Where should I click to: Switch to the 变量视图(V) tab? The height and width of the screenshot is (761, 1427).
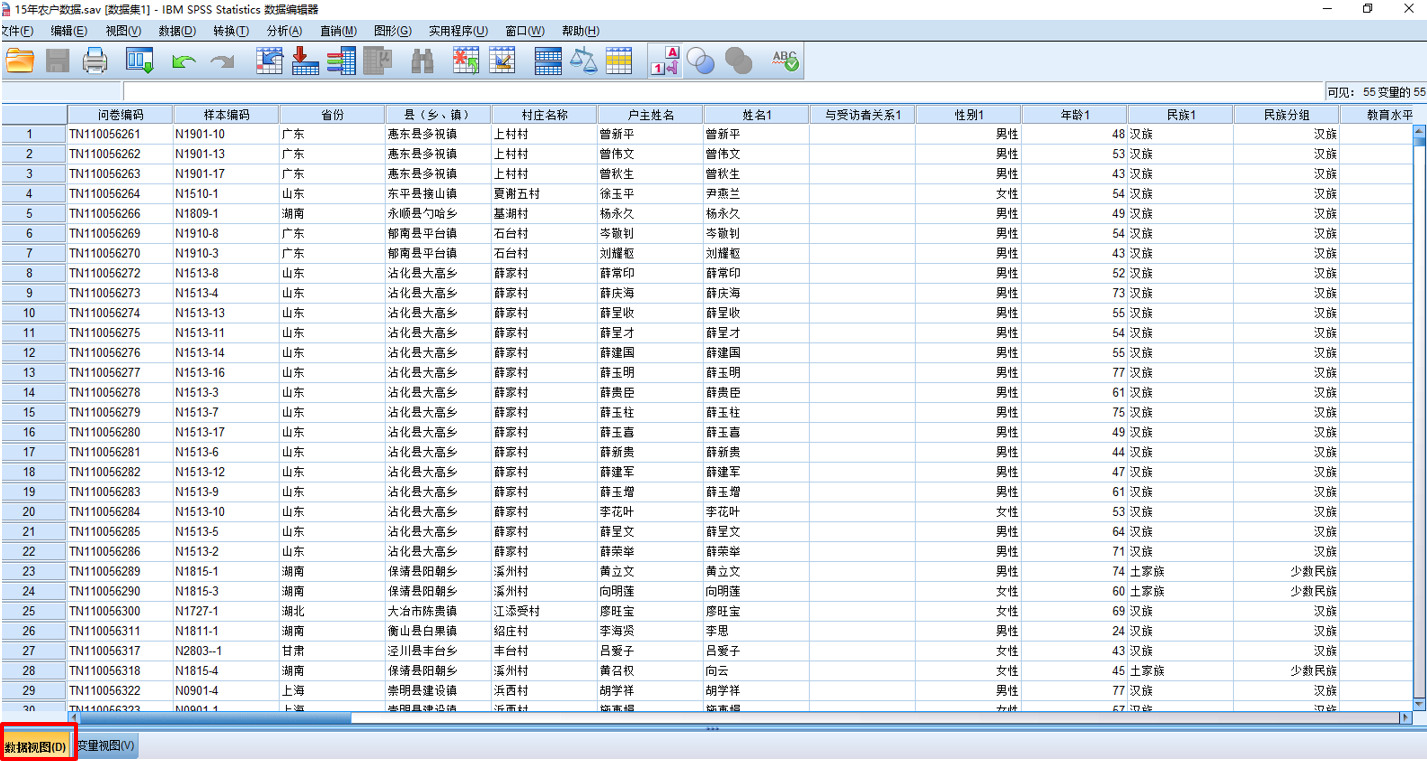pyautogui.click(x=106, y=746)
